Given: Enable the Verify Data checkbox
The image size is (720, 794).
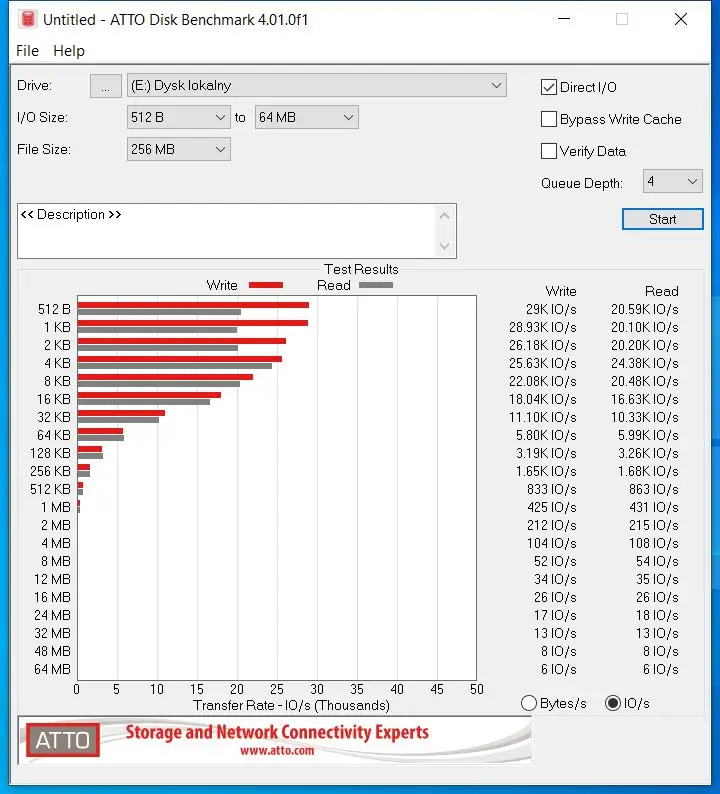Looking at the screenshot, I should pyautogui.click(x=548, y=151).
